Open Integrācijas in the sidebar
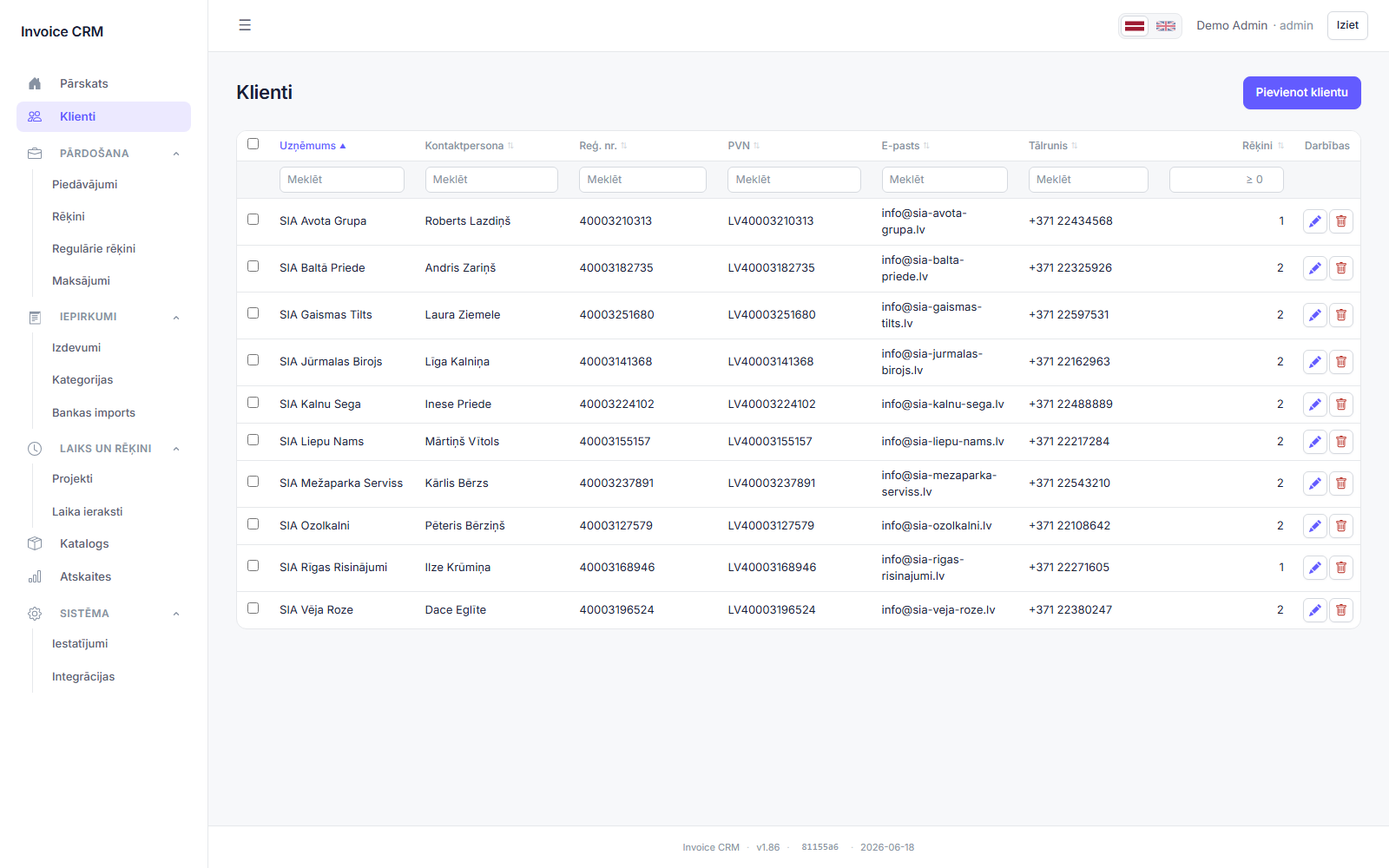The height and width of the screenshot is (868, 1389). (83, 677)
